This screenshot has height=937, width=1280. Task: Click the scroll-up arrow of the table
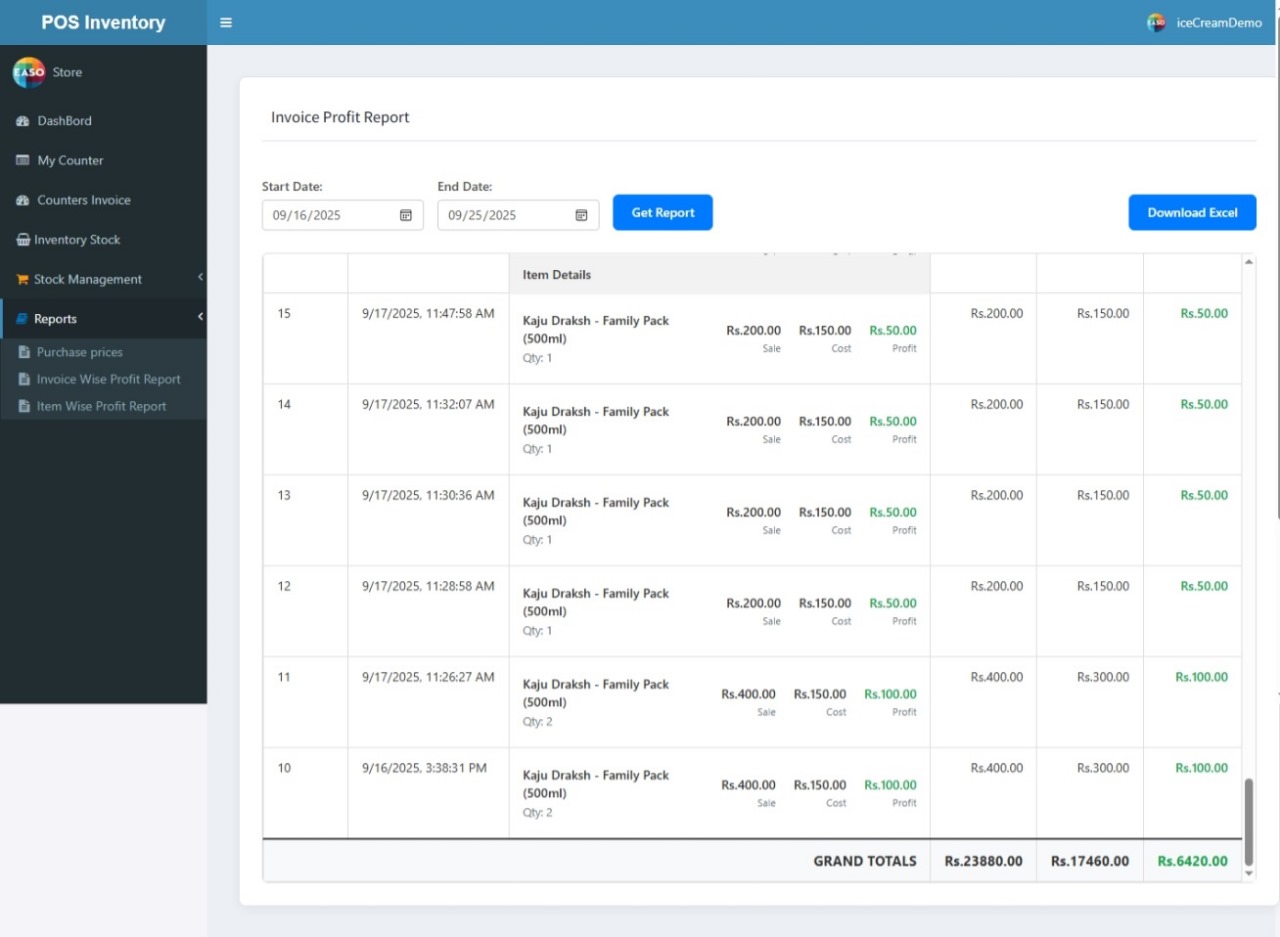1248,262
